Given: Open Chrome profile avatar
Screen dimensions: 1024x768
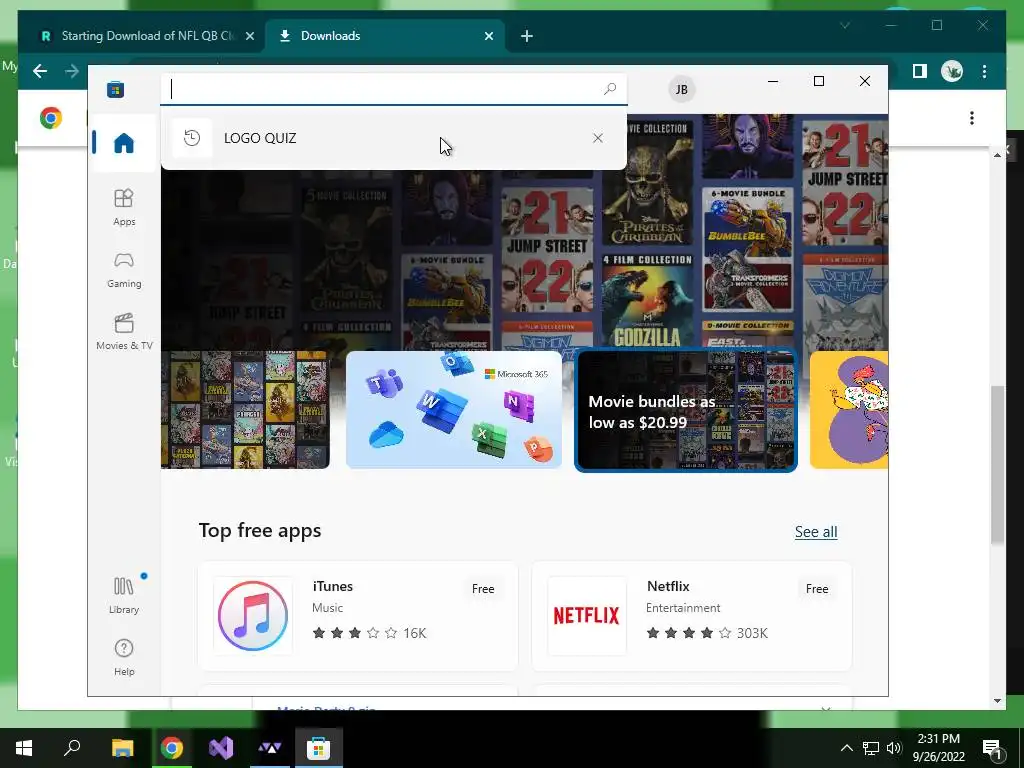Looking at the screenshot, I should coord(952,71).
